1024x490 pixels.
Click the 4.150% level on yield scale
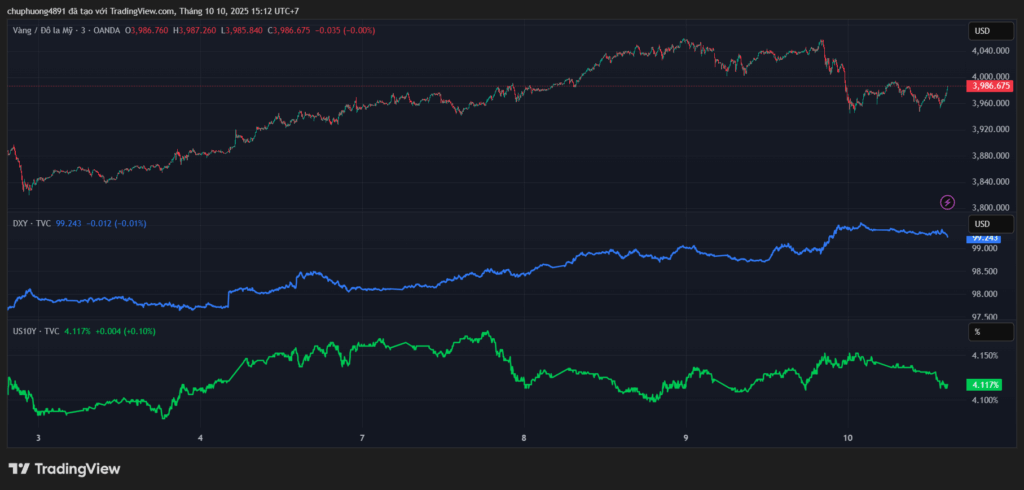(984, 355)
